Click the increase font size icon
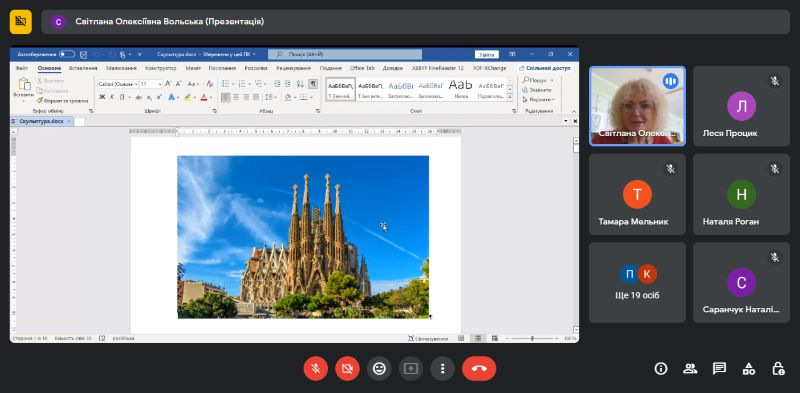Image resolution: width=800 pixels, height=393 pixels. click(168, 84)
